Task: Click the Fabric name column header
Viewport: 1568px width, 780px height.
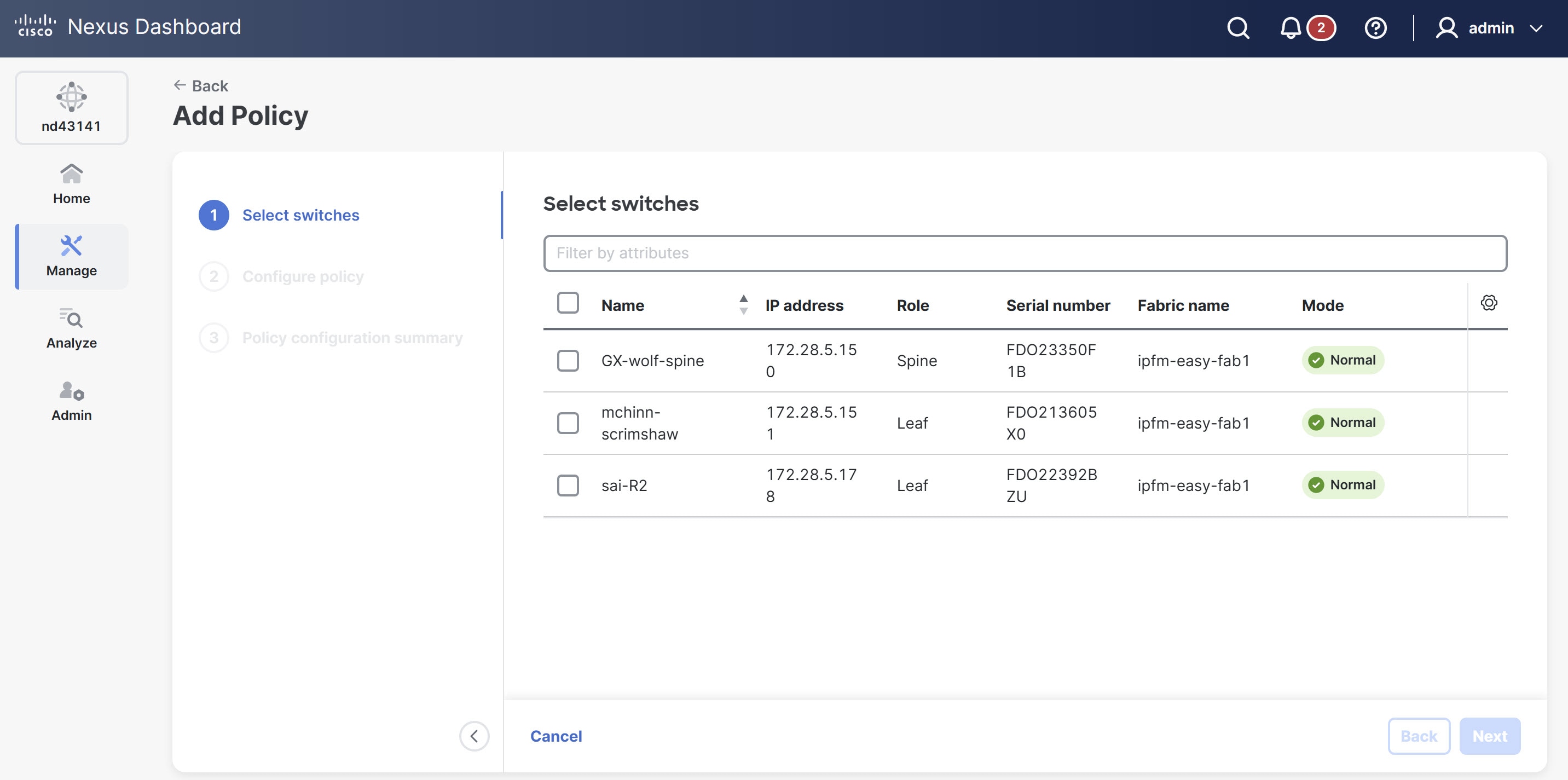Action: [1183, 305]
